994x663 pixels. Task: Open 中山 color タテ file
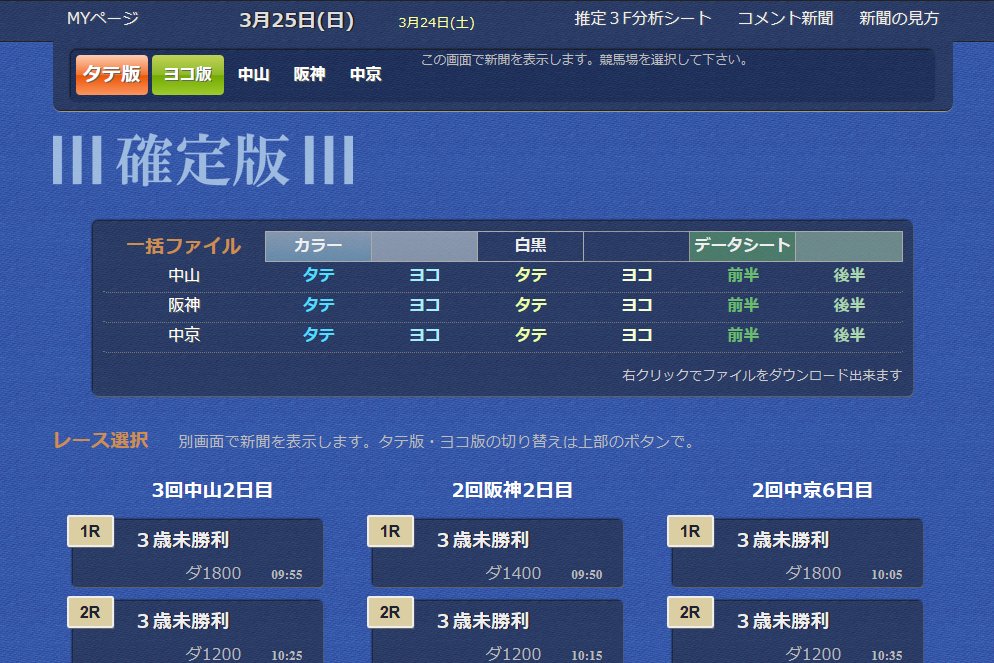click(x=318, y=275)
